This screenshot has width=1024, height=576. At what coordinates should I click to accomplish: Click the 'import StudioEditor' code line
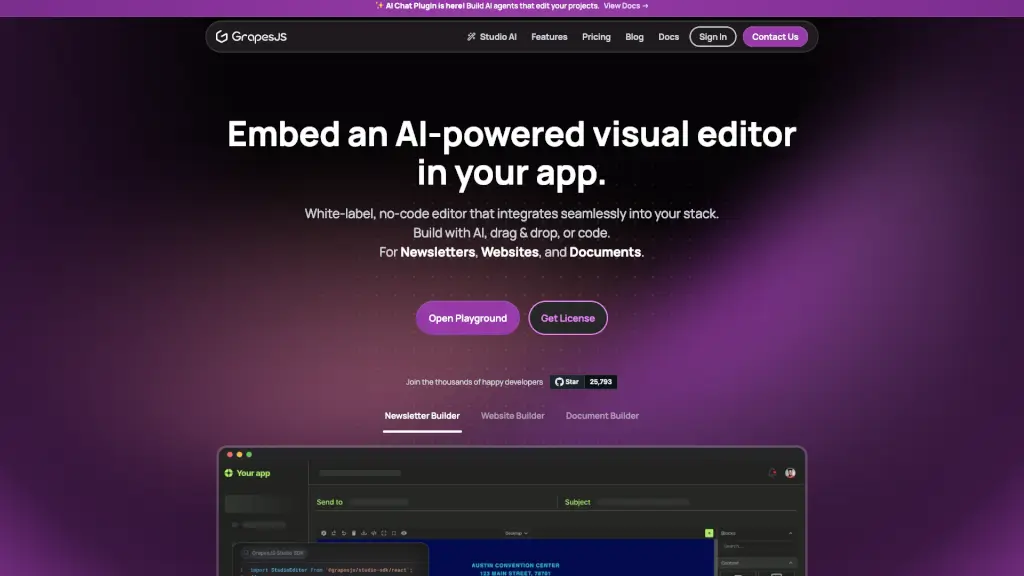click(330, 570)
